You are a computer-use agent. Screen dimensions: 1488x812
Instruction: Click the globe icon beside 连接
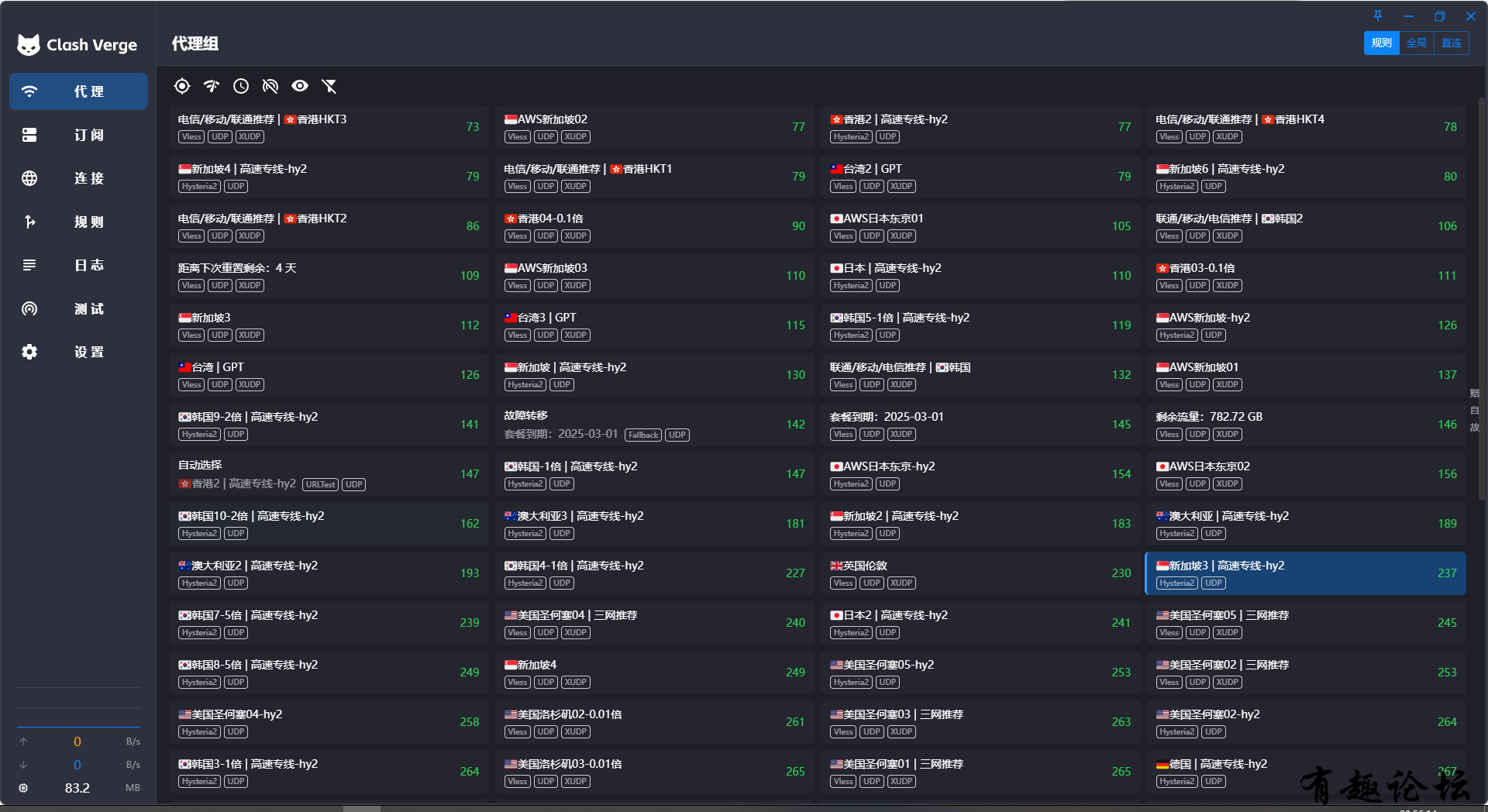[x=29, y=178]
